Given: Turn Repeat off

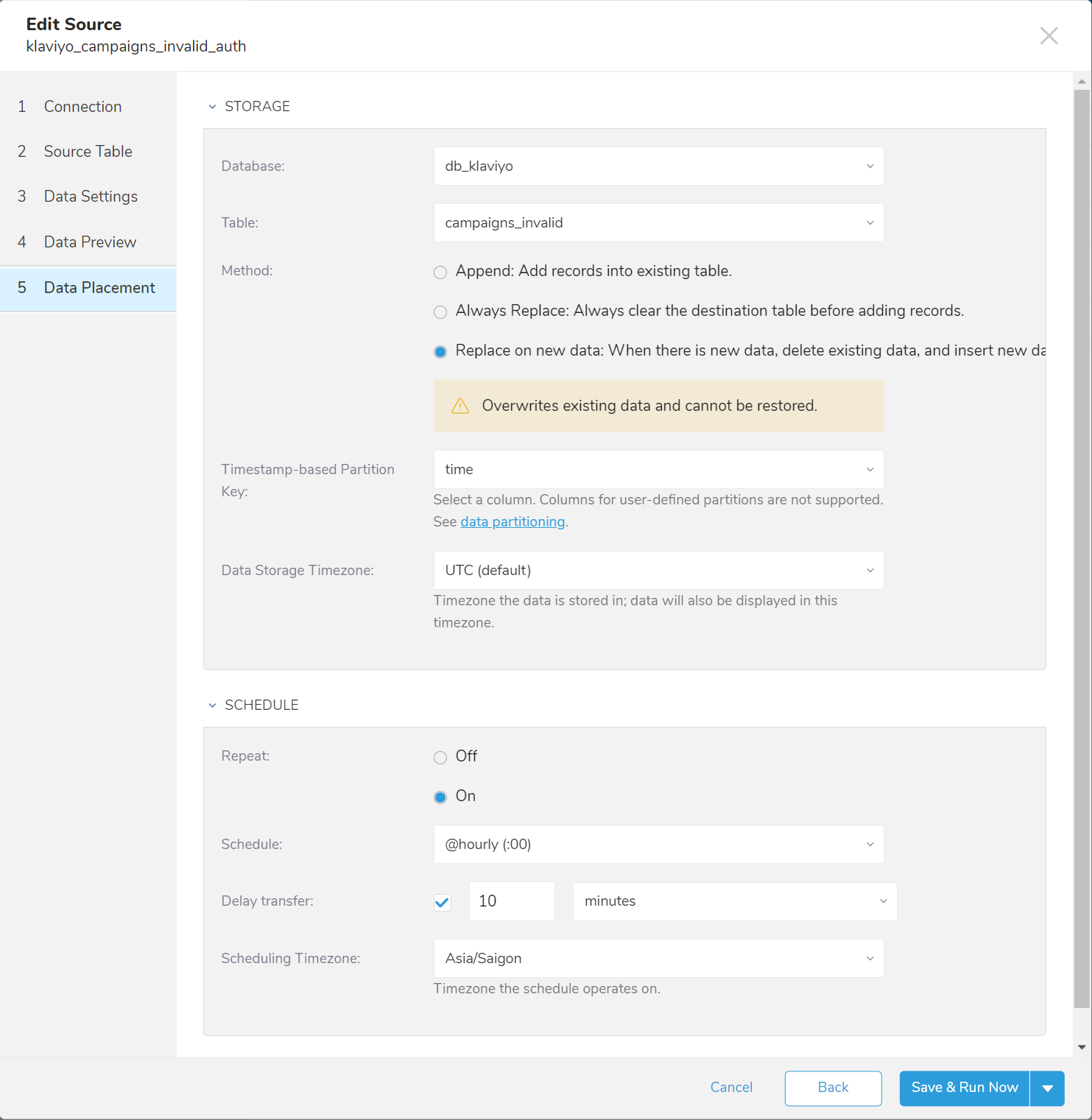Looking at the screenshot, I should click(440, 758).
